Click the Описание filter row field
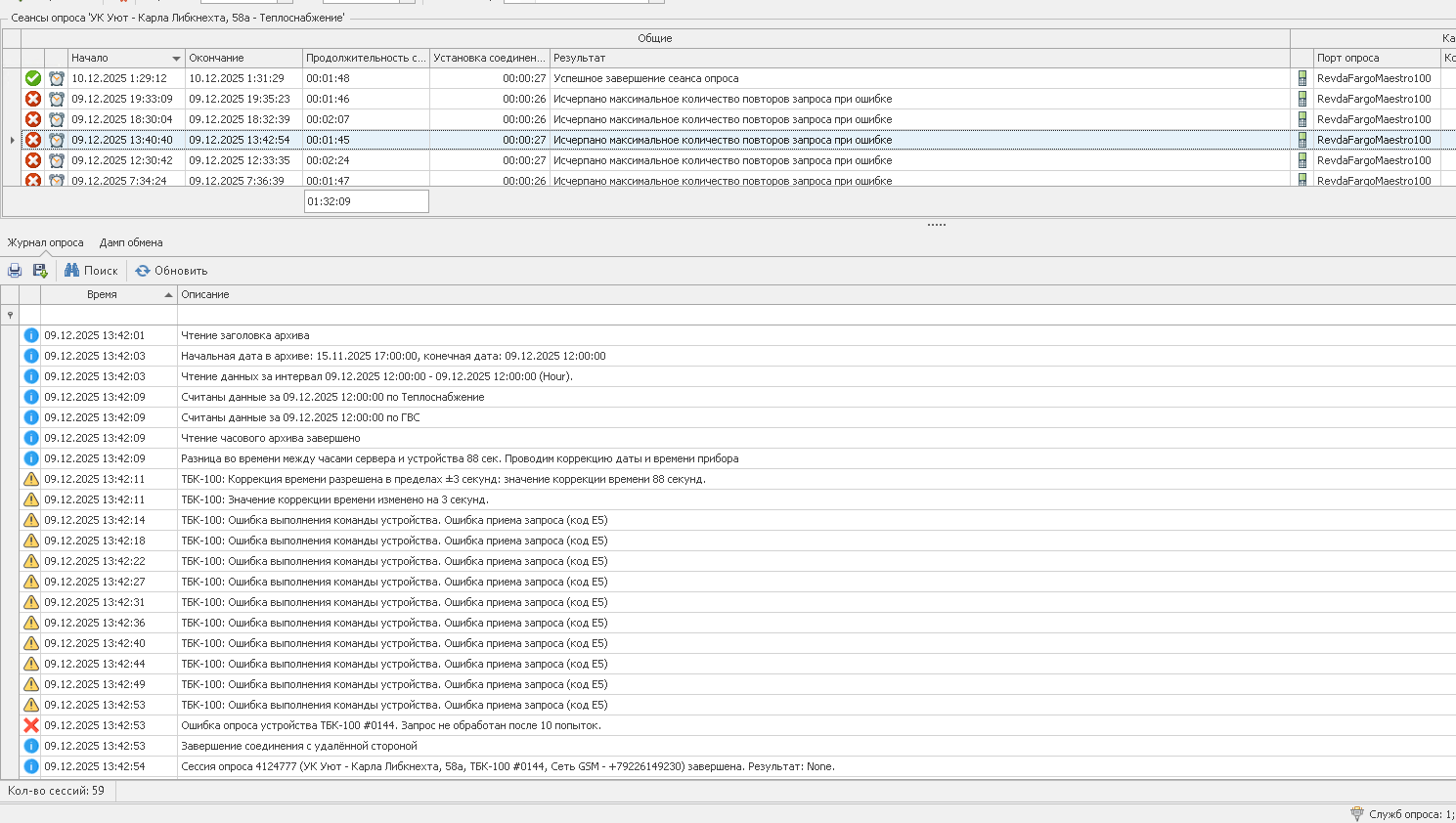 (x=816, y=315)
